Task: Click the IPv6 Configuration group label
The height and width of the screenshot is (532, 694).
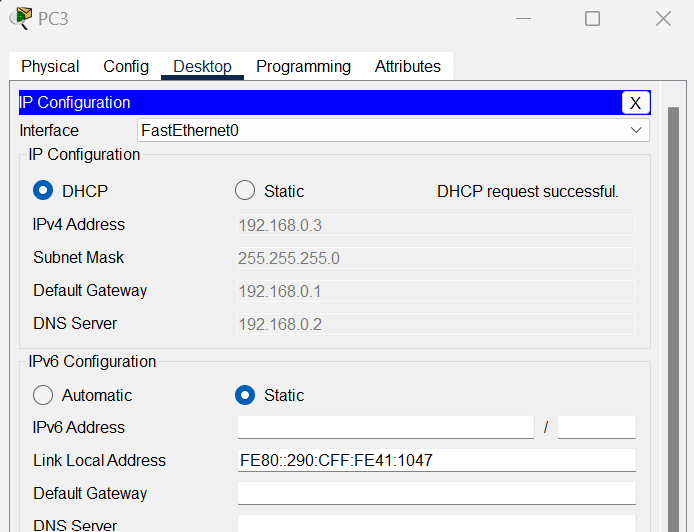Action: tap(92, 362)
